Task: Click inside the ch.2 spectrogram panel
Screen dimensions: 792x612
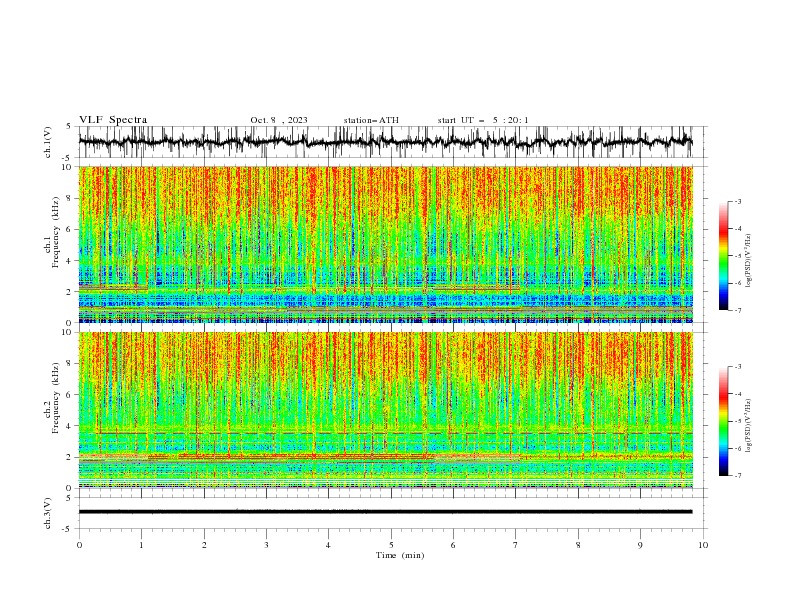Action: 385,410
